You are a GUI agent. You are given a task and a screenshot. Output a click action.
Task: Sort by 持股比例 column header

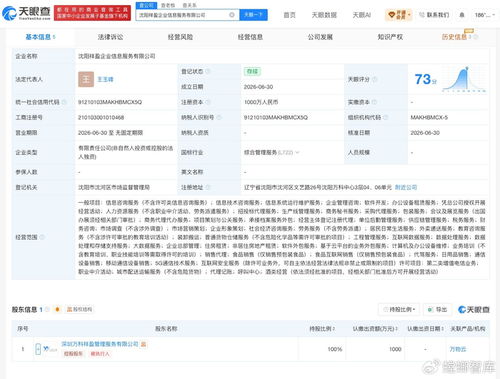click(322, 329)
